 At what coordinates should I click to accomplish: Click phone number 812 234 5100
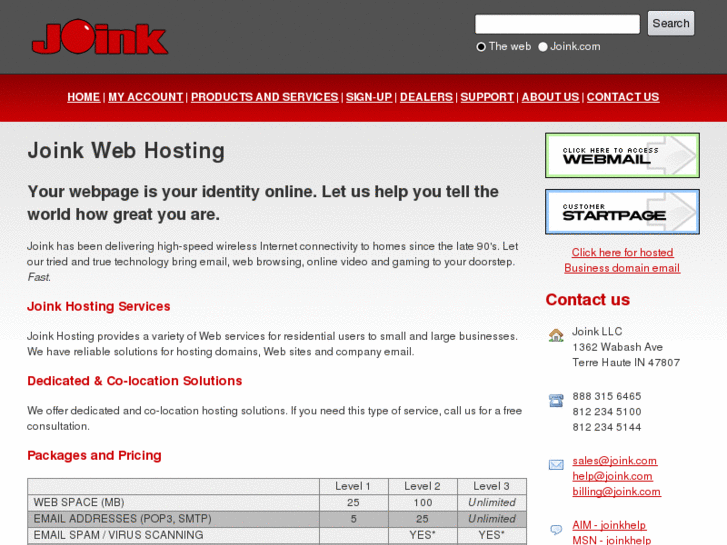click(607, 412)
